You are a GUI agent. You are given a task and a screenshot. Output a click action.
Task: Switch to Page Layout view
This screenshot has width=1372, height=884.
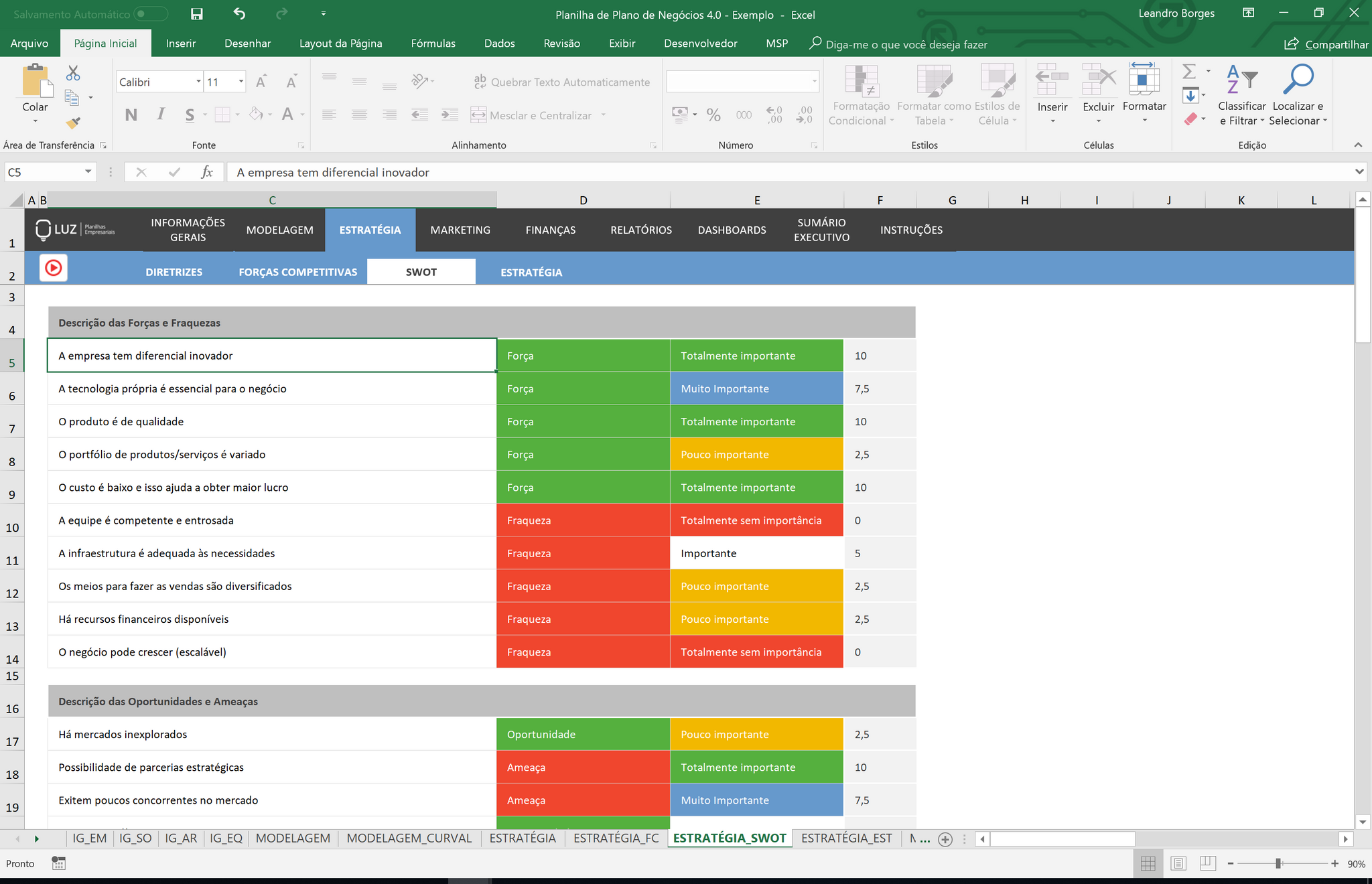click(x=1178, y=864)
